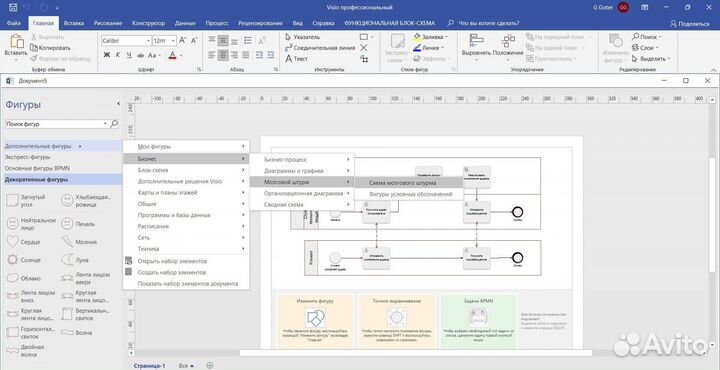Open the Организационная диаграмма submenu

[302, 193]
